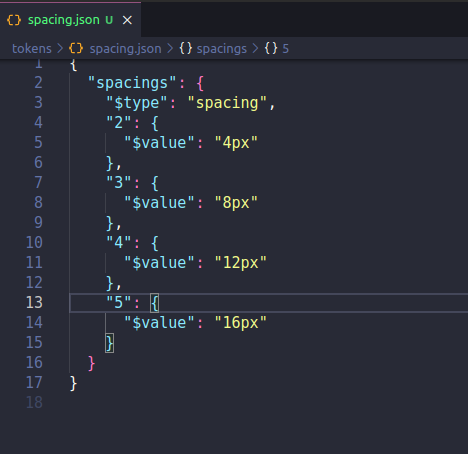Click the pink opening brace on line 2
This screenshot has height=454, width=468.
200,83
